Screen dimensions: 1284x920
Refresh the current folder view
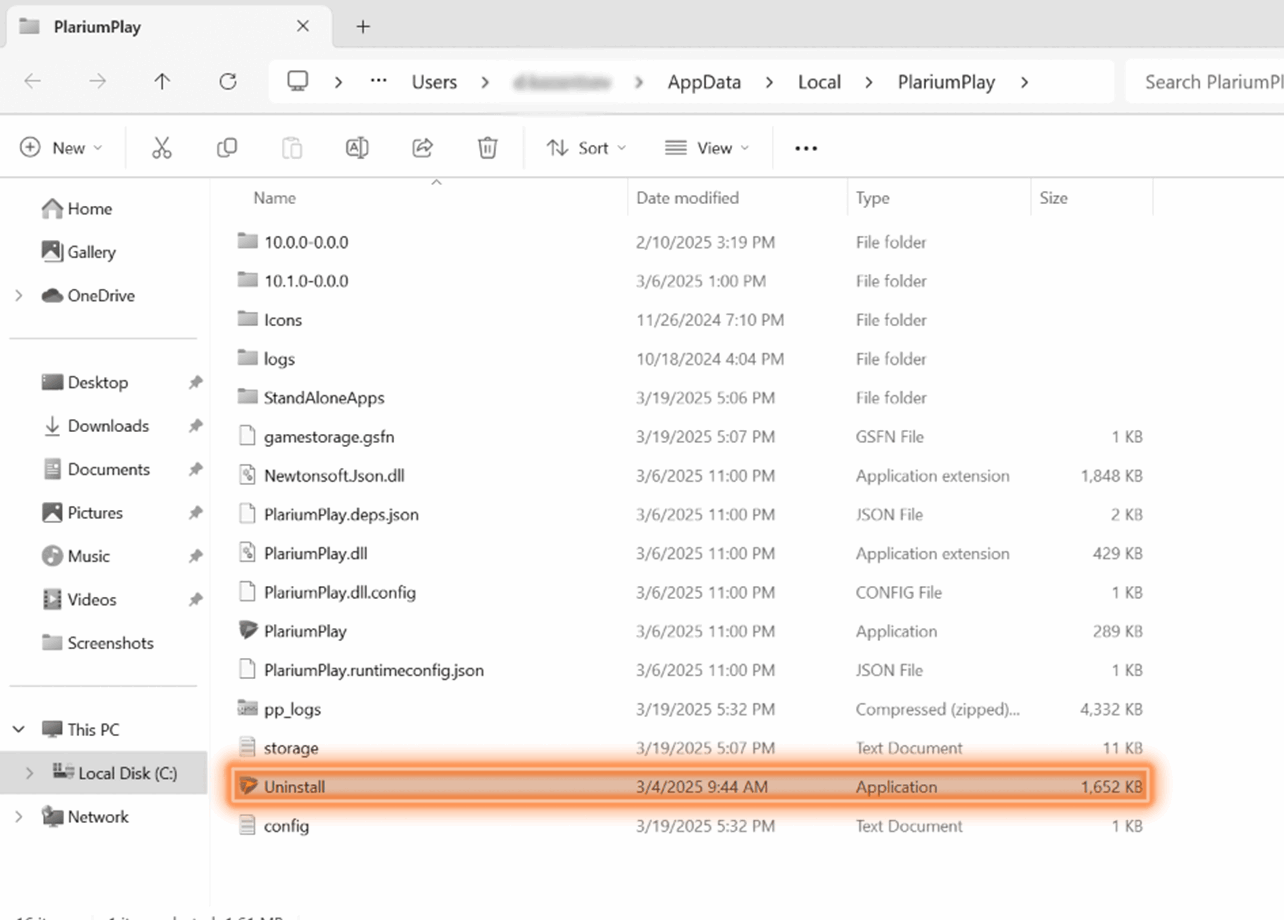[228, 82]
